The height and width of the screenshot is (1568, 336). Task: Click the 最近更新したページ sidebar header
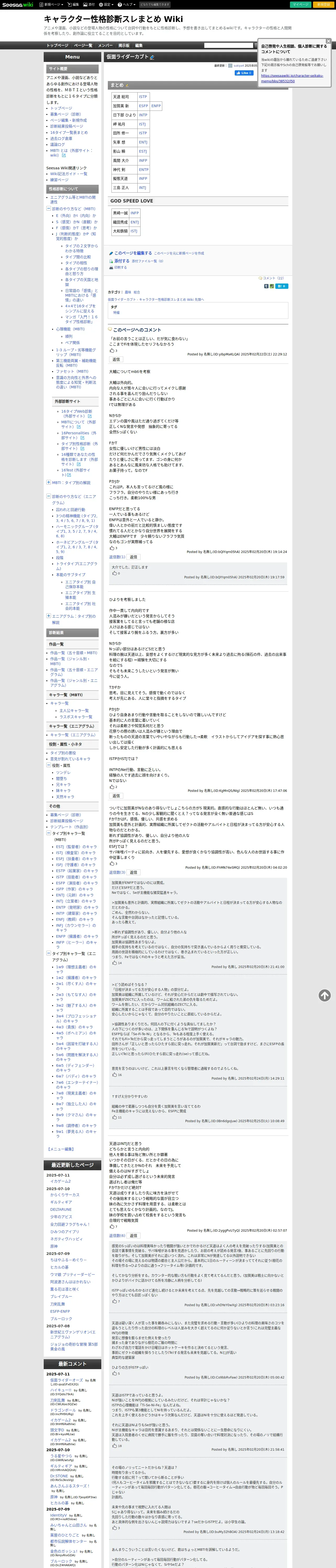pos(72,1165)
